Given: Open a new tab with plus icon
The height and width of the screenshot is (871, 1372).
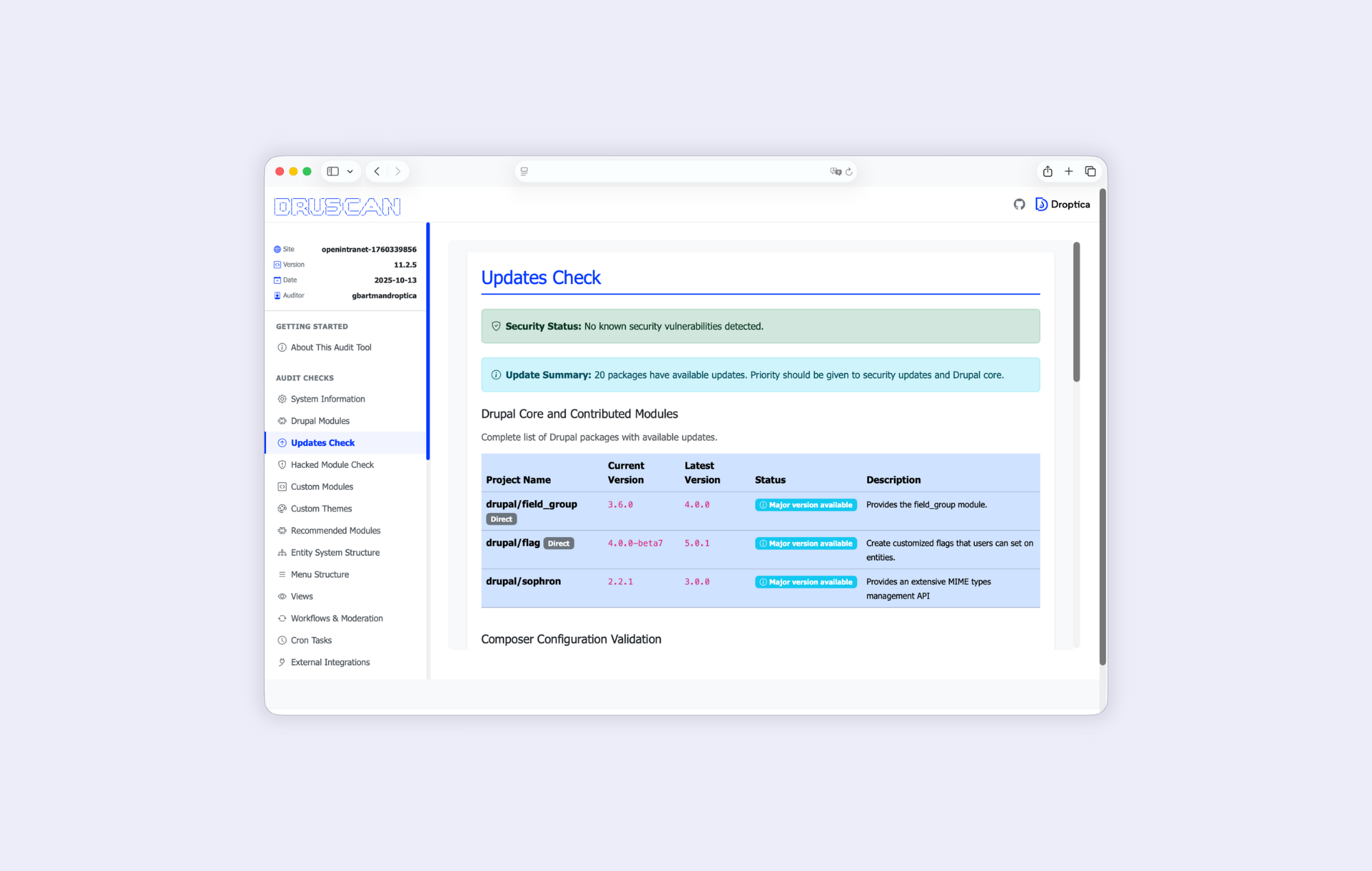Looking at the screenshot, I should point(1069,171).
